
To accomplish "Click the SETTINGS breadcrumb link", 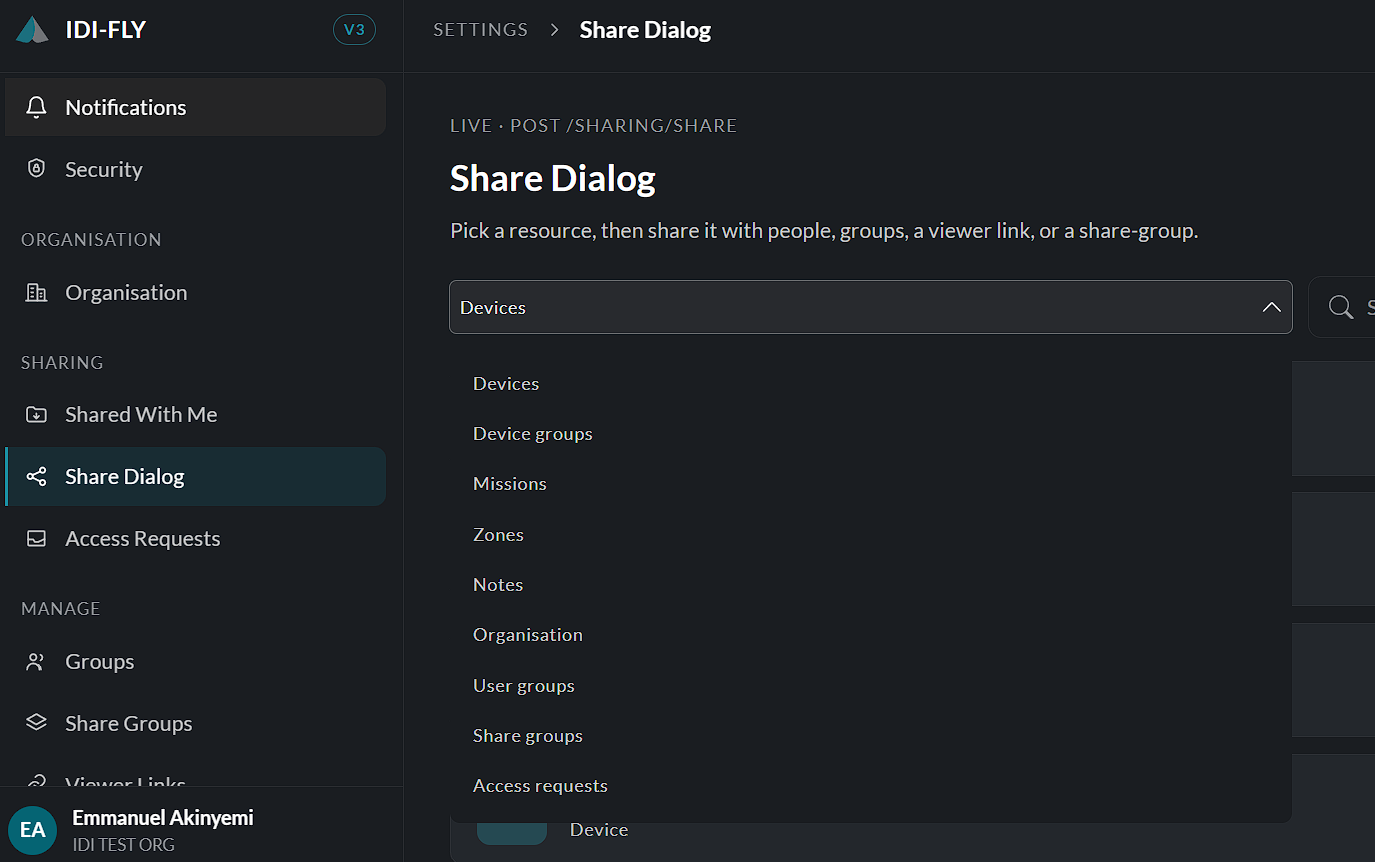I will (x=480, y=30).
